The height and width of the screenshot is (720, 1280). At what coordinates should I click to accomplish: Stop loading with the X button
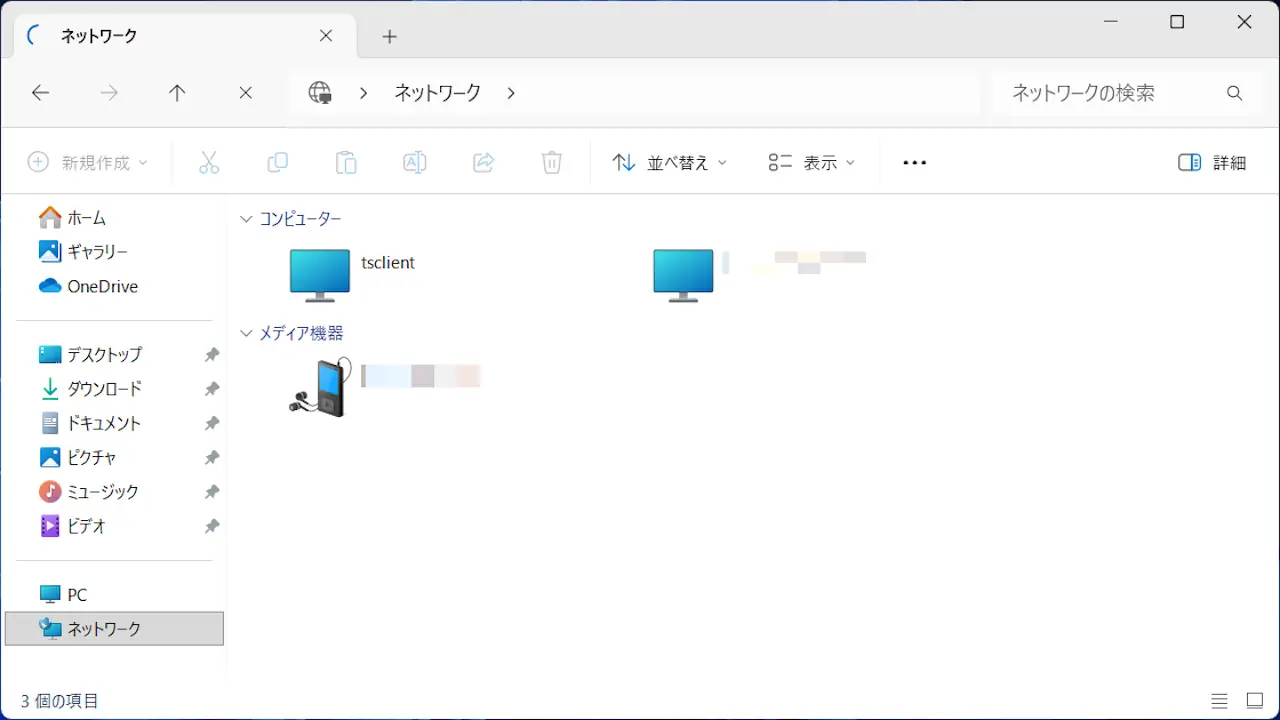[x=245, y=93]
